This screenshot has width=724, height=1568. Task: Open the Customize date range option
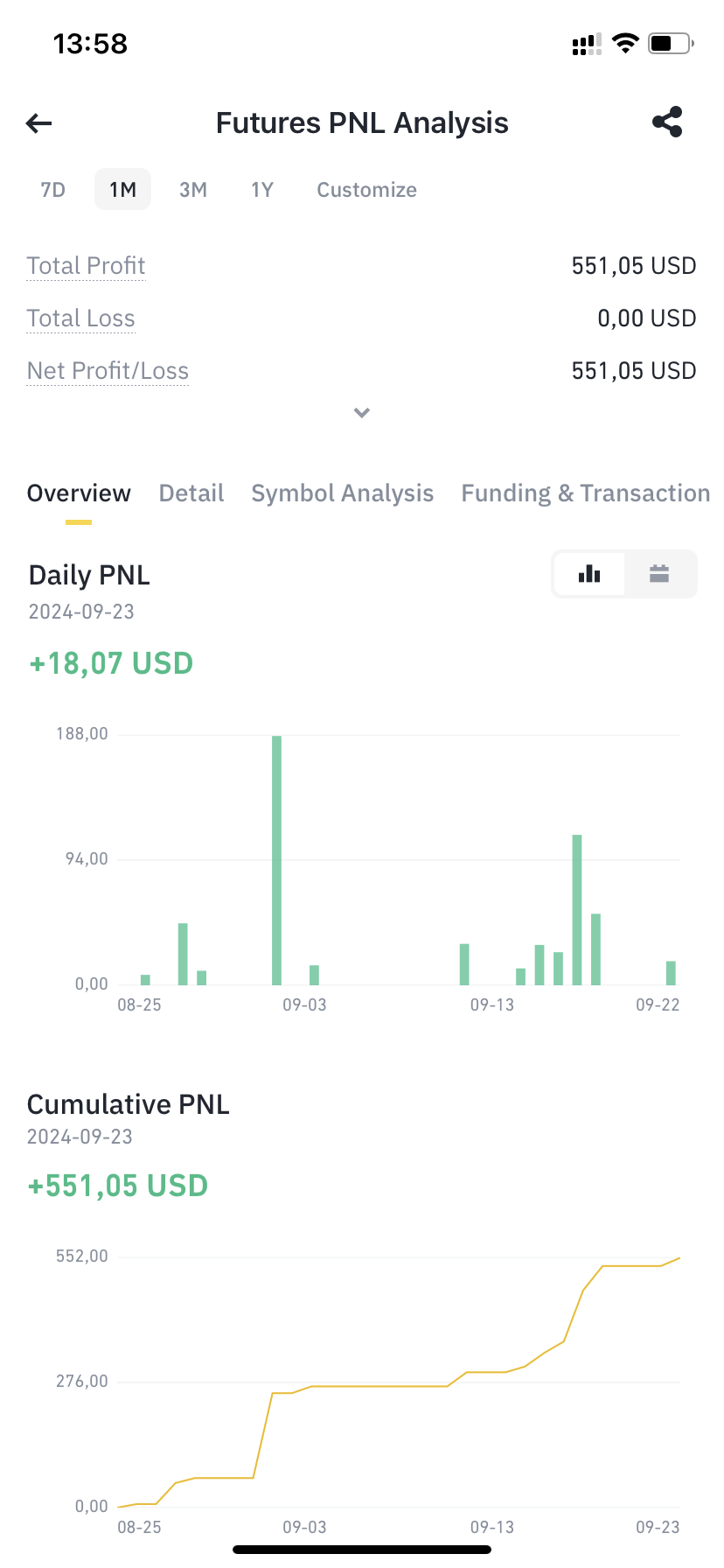pos(366,190)
